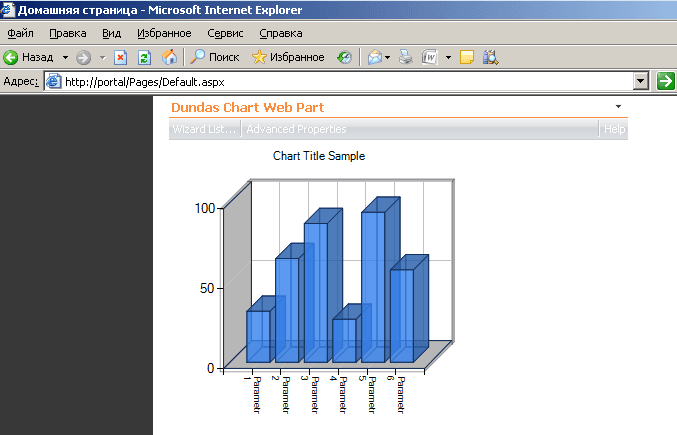The width and height of the screenshot is (677, 435).
Task: Click the green Back arrow icon
Action: pos(10,57)
